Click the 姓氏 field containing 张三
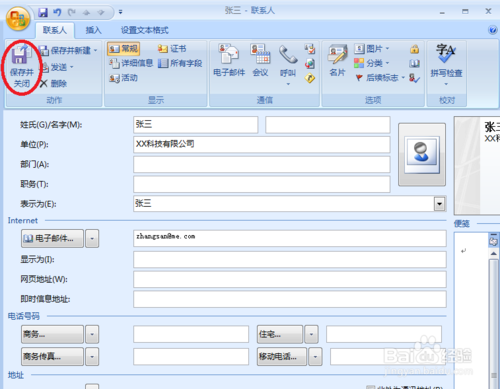 (x=196, y=125)
